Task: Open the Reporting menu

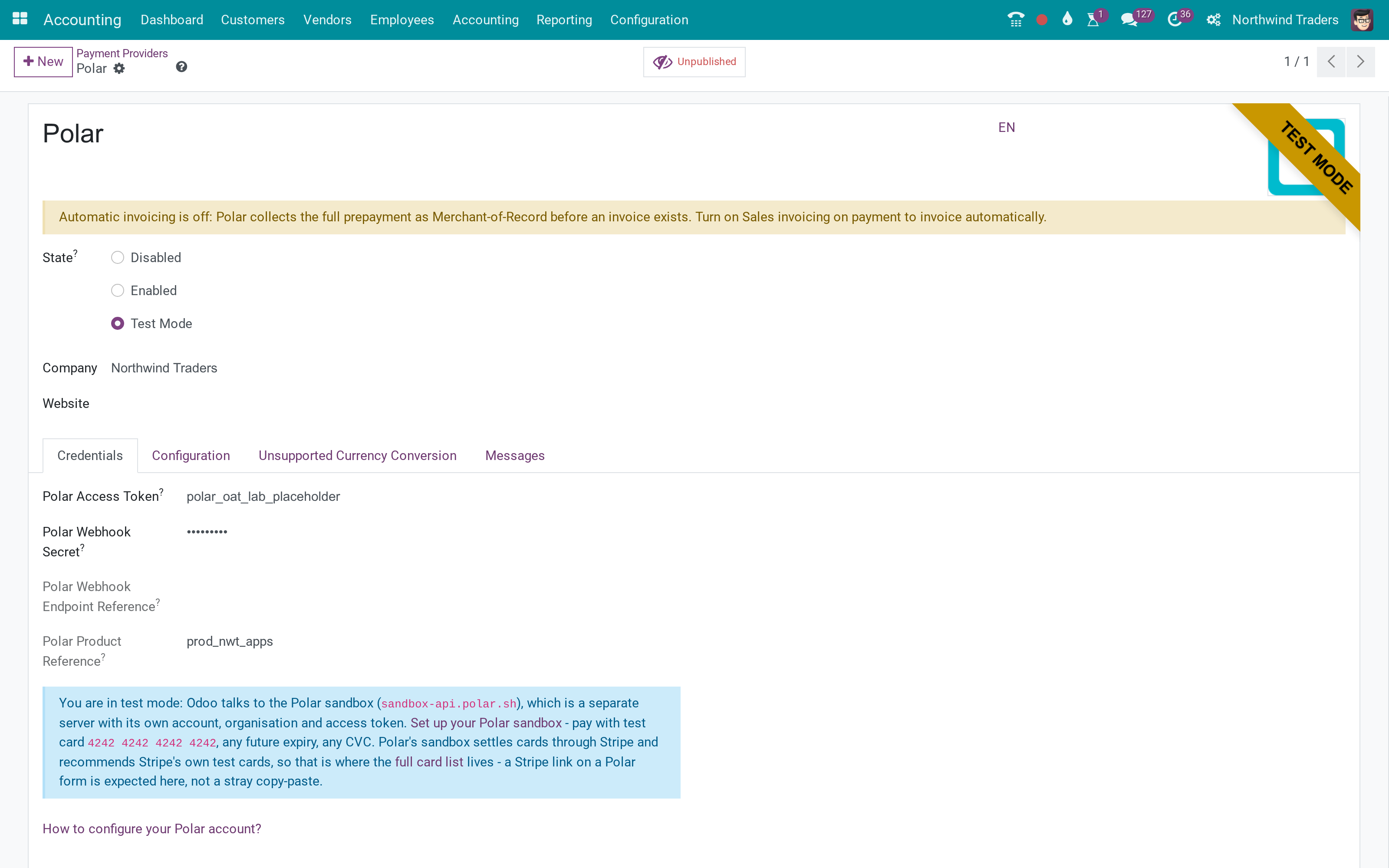Action: [x=564, y=20]
